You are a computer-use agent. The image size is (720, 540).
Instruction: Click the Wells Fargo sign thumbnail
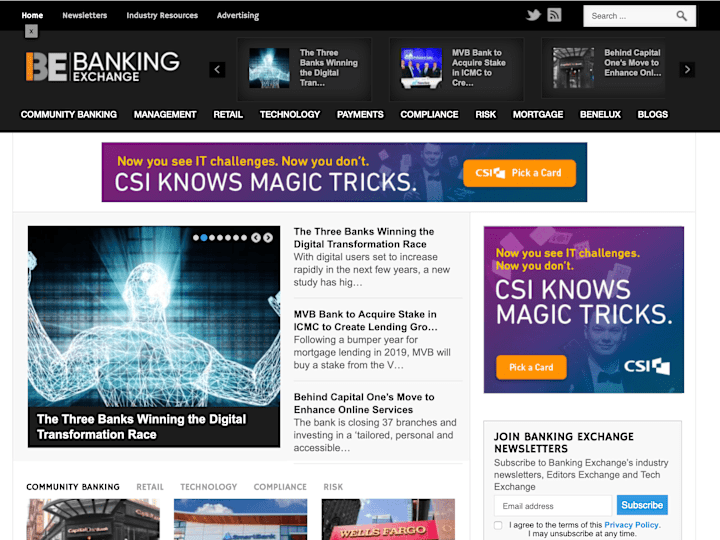[388, 519]
